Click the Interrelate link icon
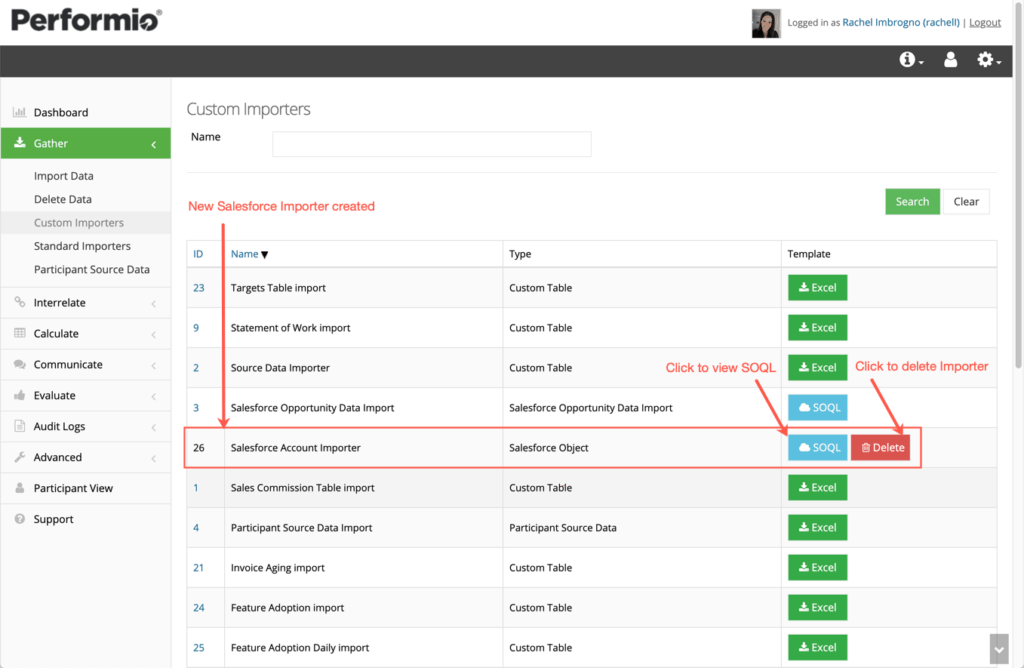 (x=20, y=302)
